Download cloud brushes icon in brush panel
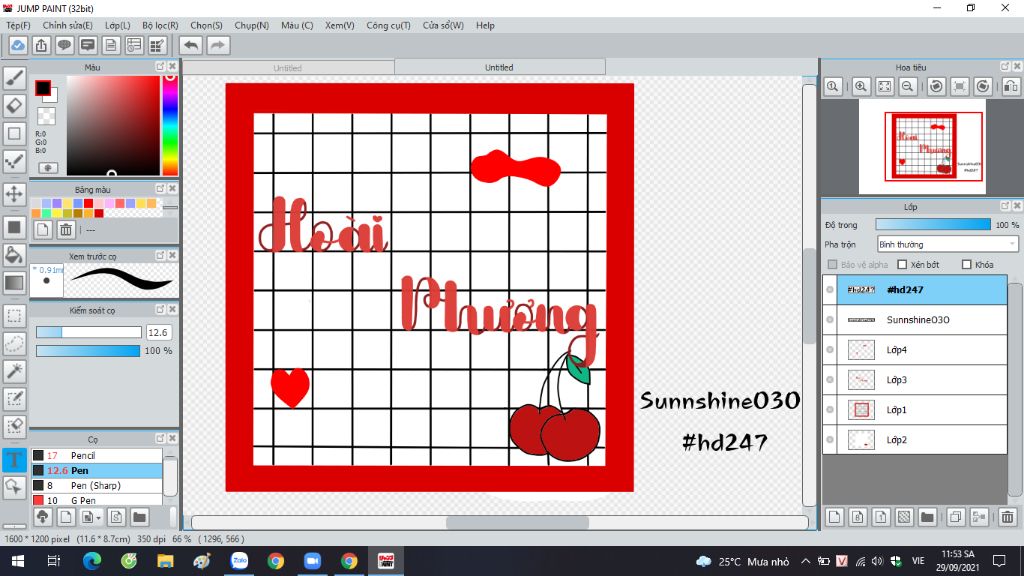 coord(42,517)
